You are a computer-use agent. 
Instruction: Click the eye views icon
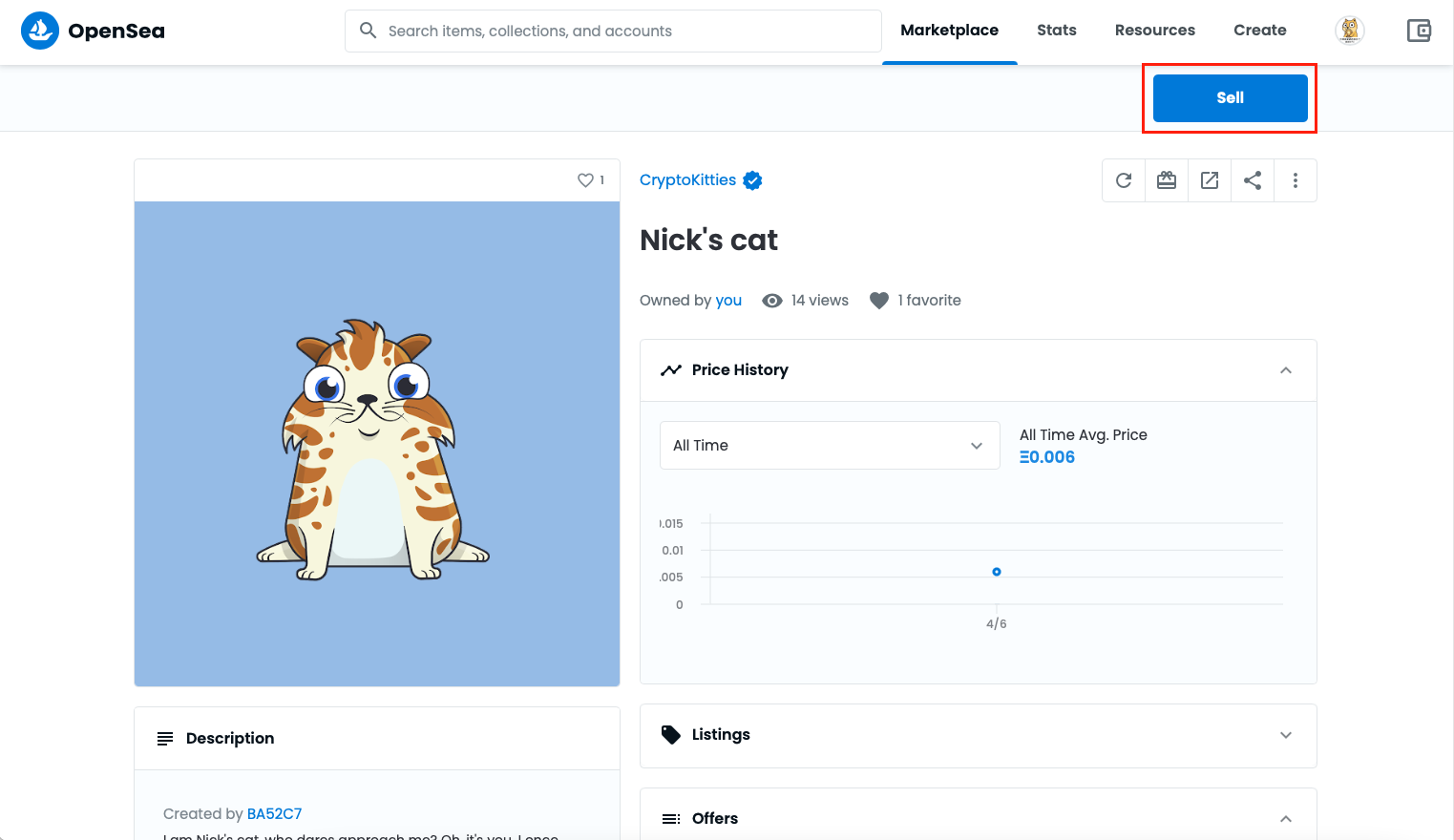tap(772, 301)
